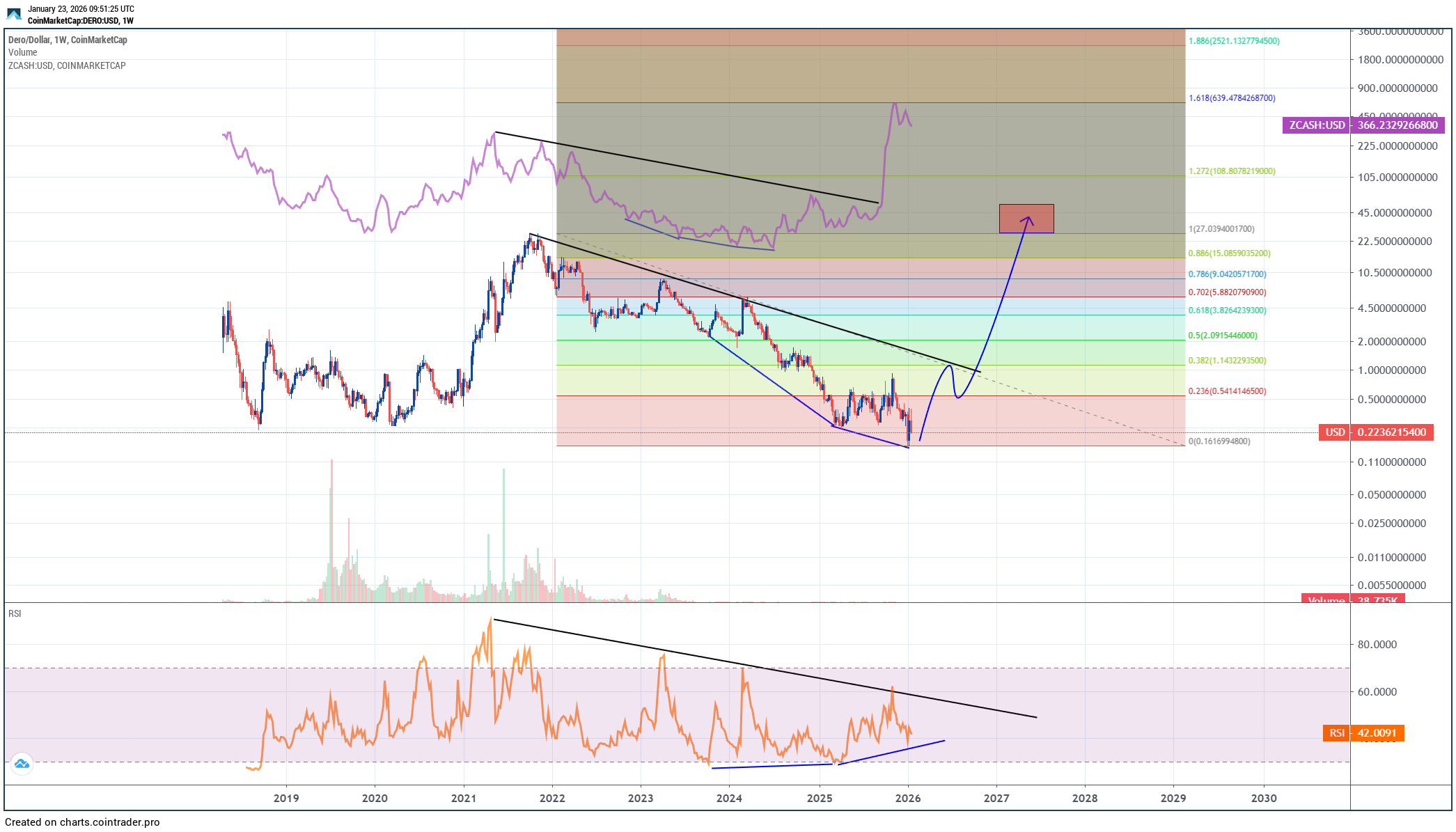
Task: Click the purple arrowhead inside the red target box
Action: point(1028,219)
